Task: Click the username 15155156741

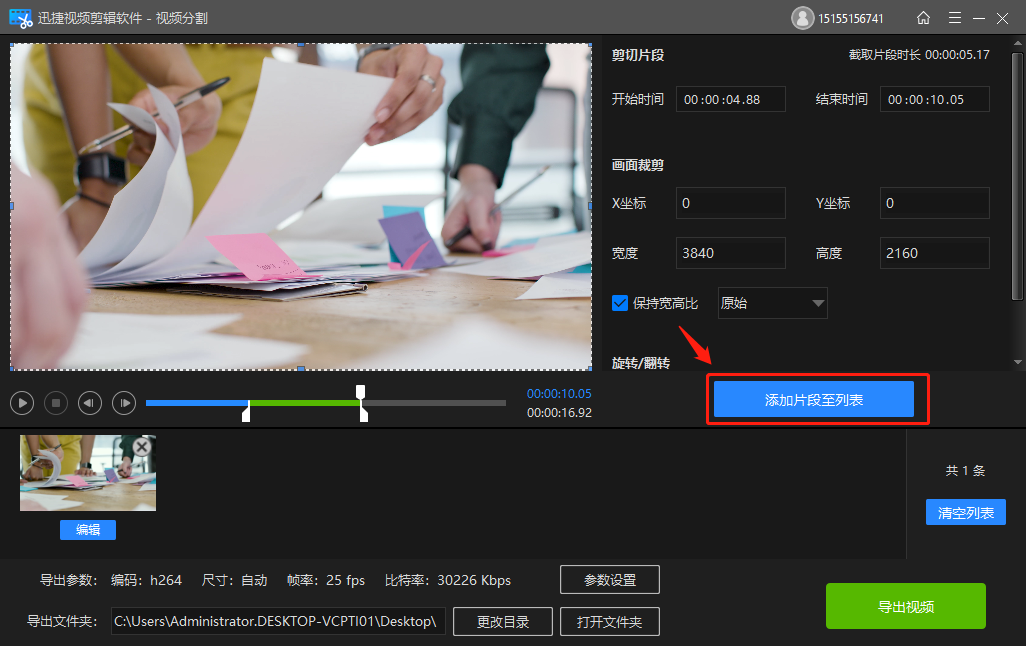Action: [851, 19]
